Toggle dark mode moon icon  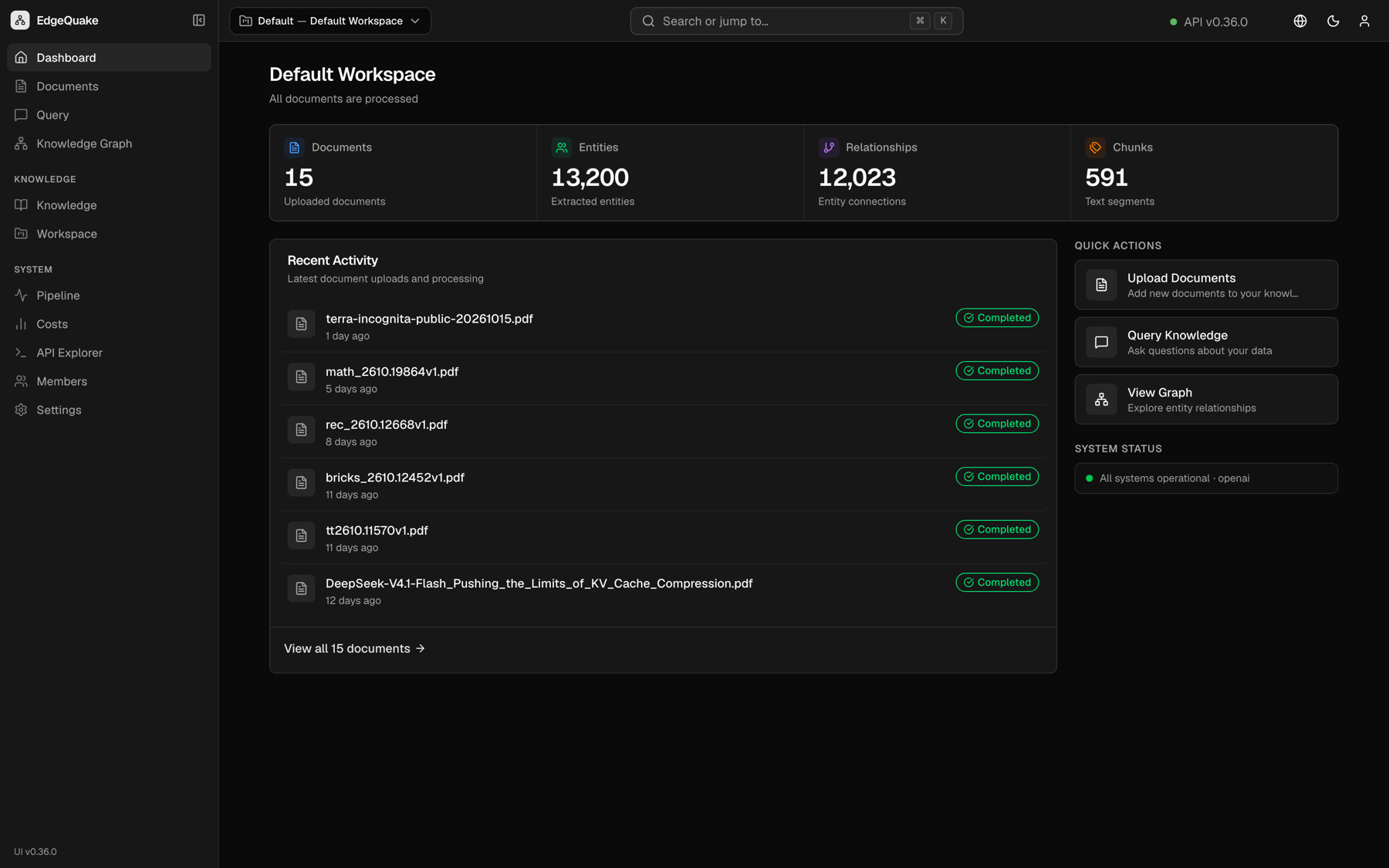tap(1333, 21)
